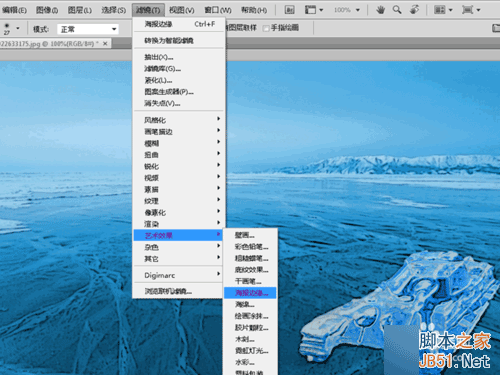500x375 pixels.
Task: Choose 霓虹灯光... neon glow filter
Action: click(250, 351)
